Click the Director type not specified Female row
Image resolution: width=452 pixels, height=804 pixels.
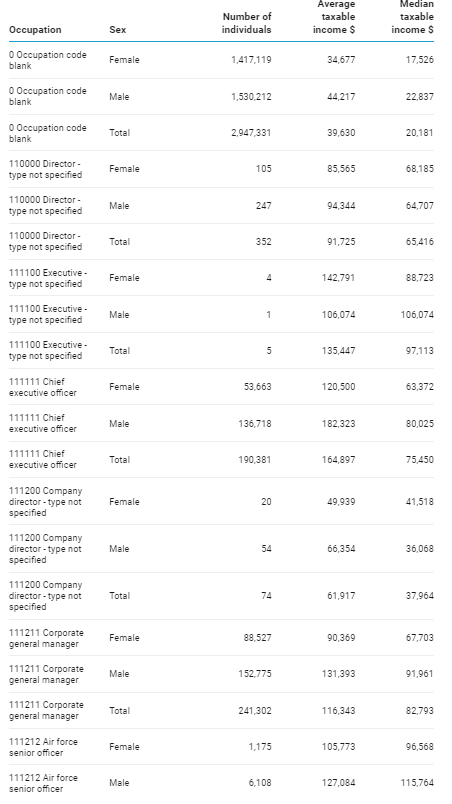pos(221,169)
